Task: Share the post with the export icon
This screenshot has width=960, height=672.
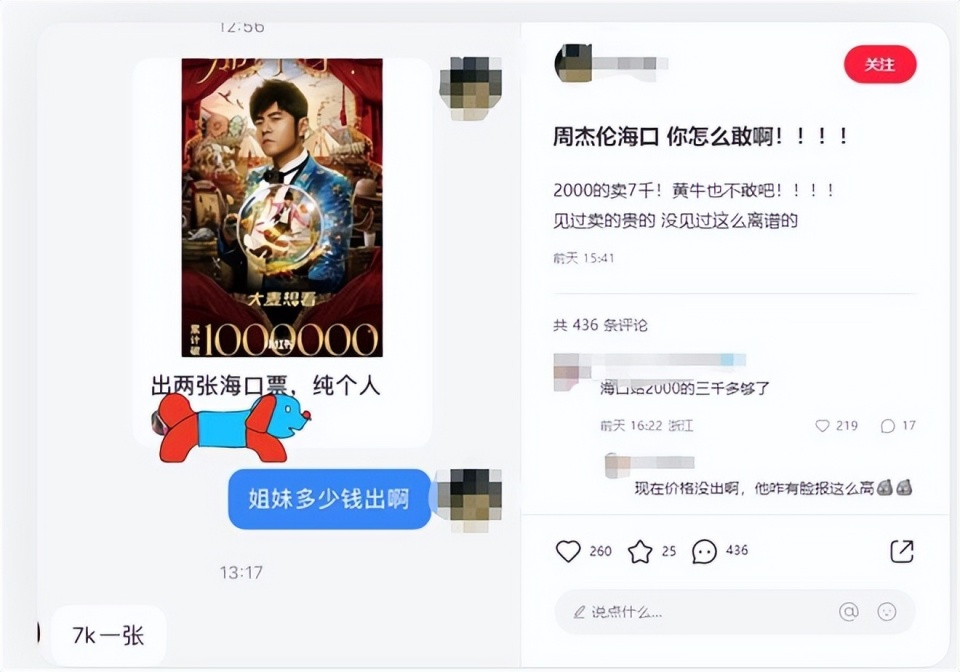Action: pyautogui.click(x=901, y=551)
